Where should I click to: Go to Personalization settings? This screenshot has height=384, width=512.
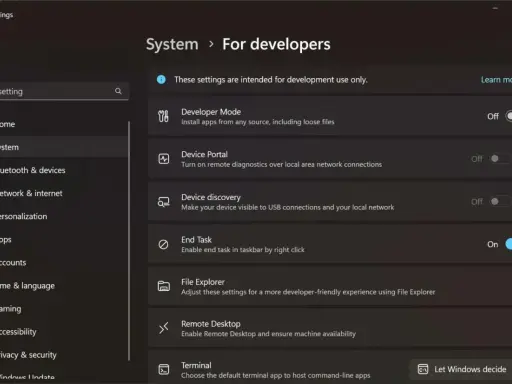[63, 216]
